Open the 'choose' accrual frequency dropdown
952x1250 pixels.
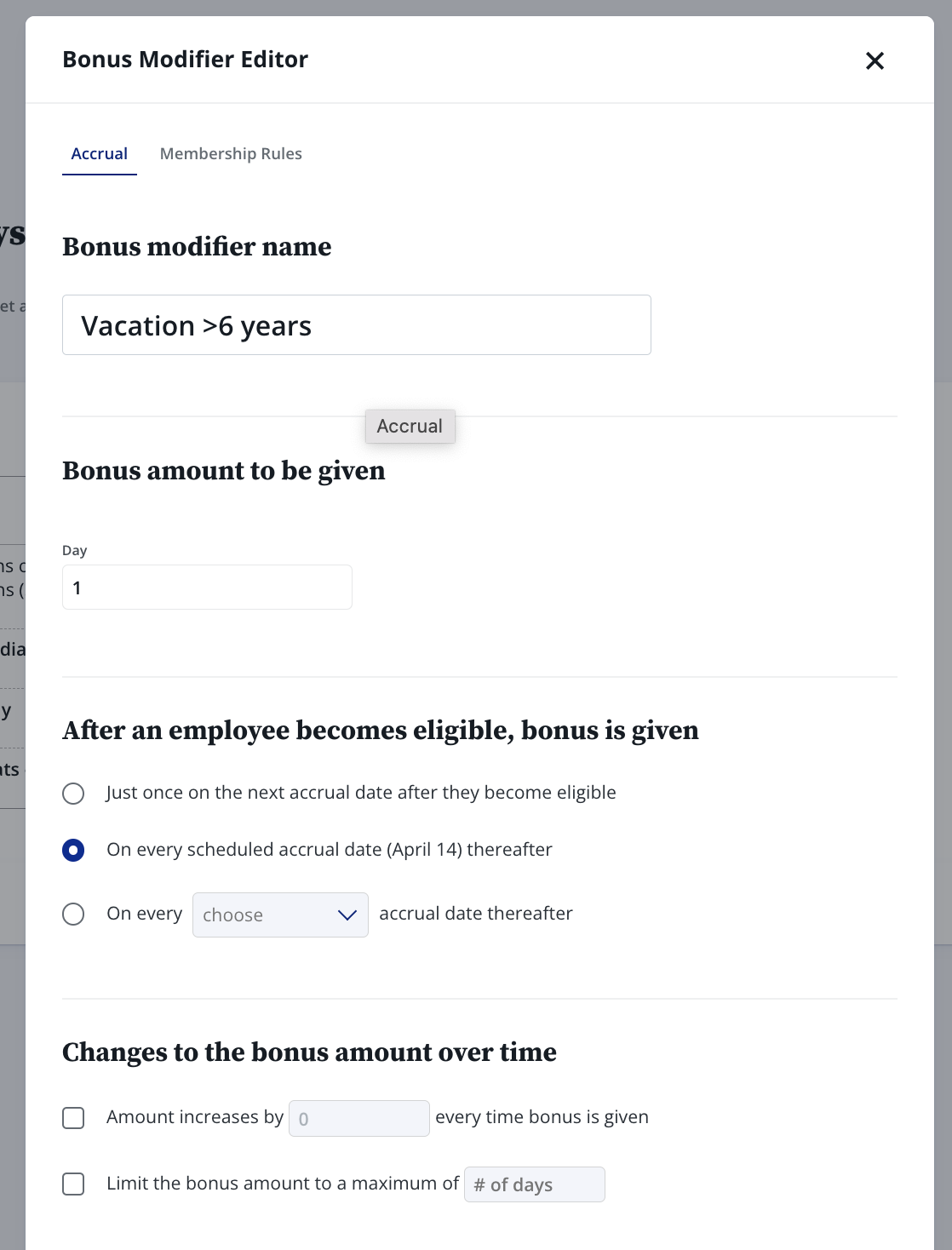(280, 915)
